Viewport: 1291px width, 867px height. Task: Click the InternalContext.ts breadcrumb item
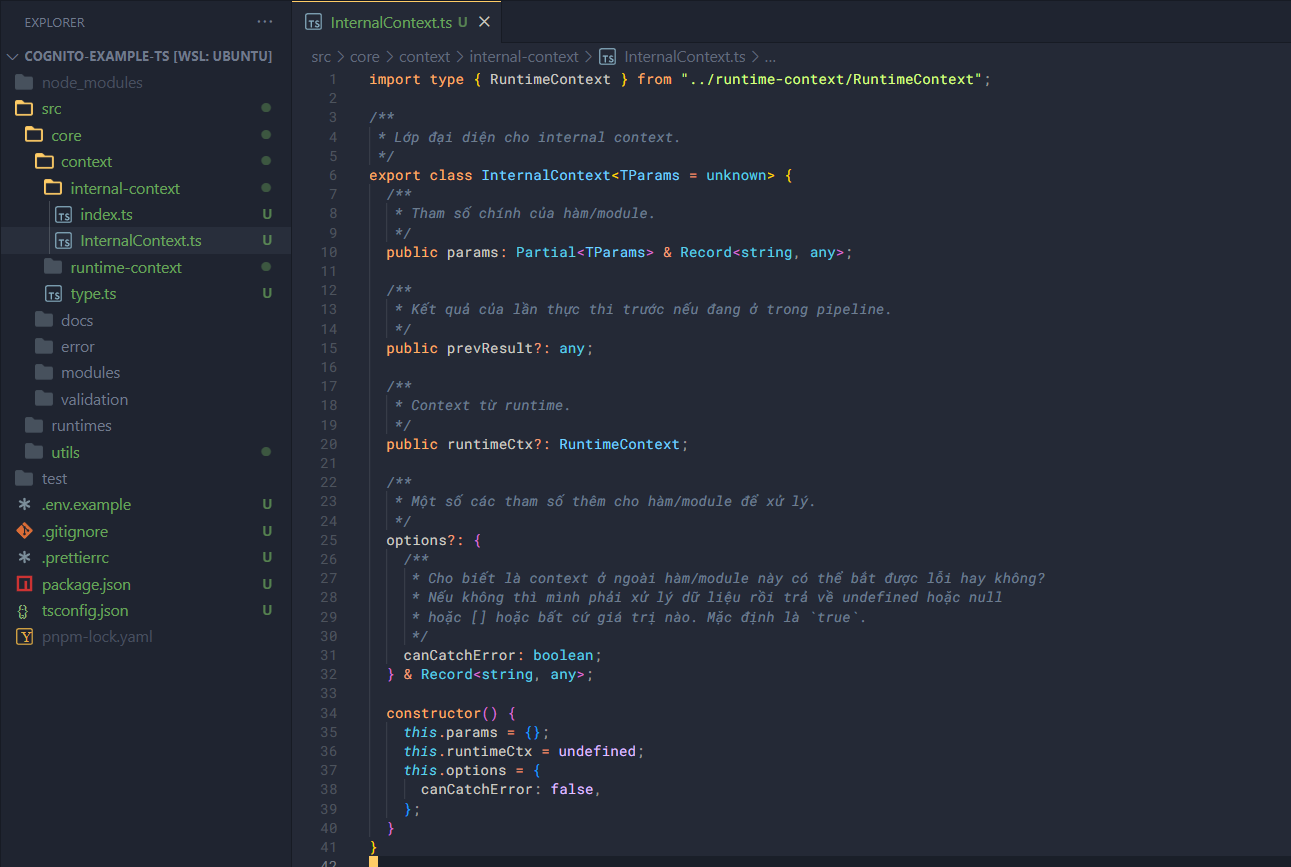tap(684, 57)
